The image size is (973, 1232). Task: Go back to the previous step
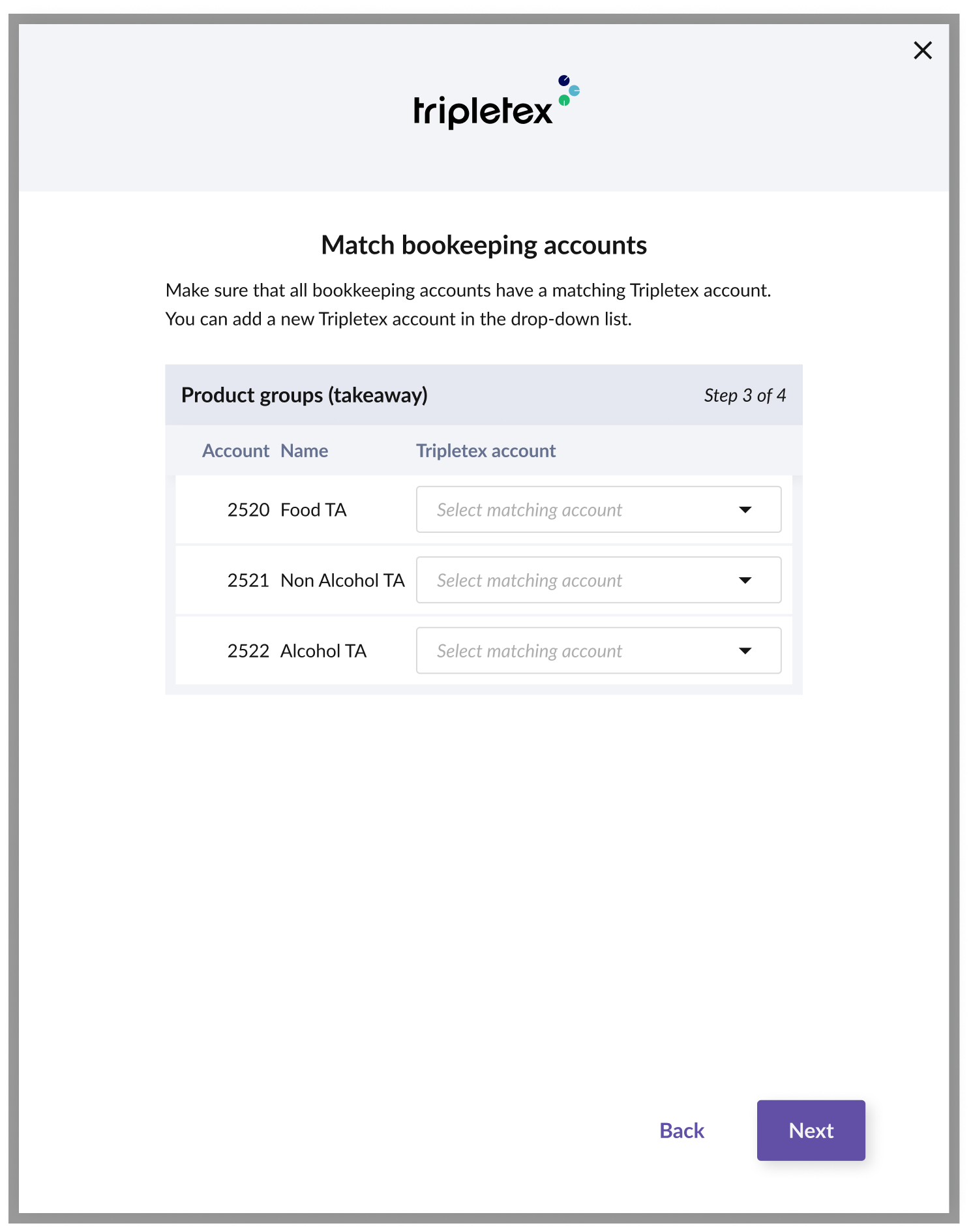681,1130
